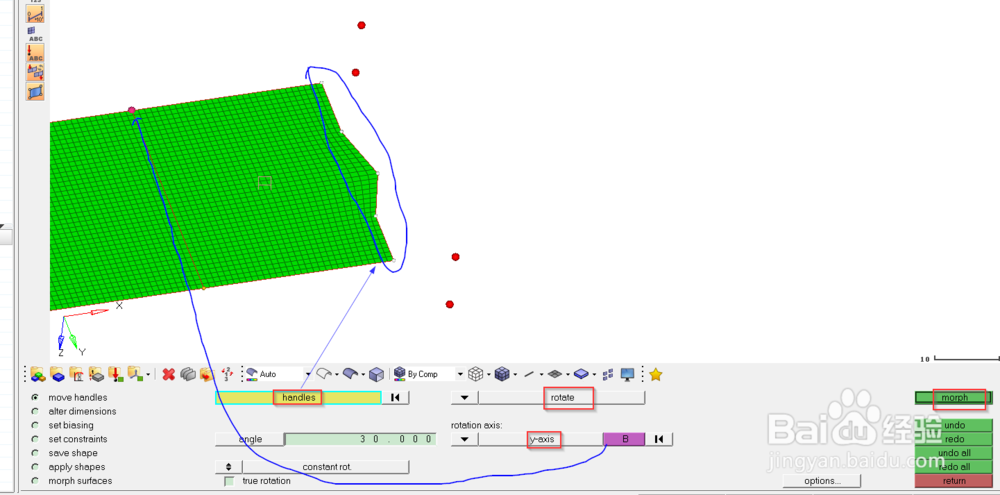Click the grey stacked shapes icon beside the red X
This screenshot has height=495, width=1000.
coord(188,374)
